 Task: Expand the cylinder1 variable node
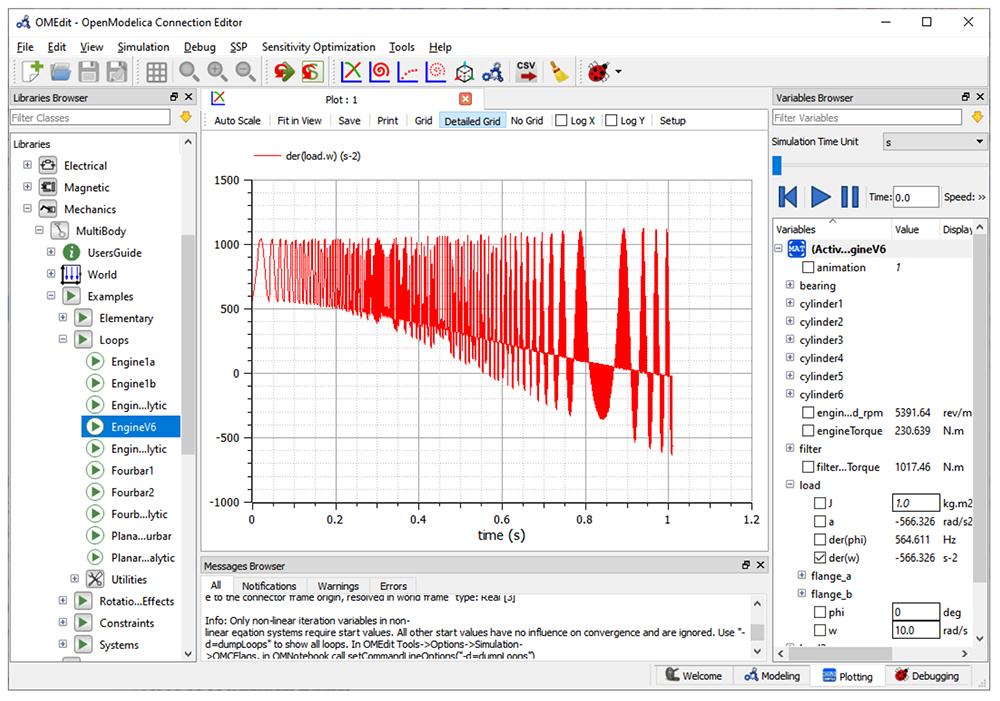click(x=790, y=303)
